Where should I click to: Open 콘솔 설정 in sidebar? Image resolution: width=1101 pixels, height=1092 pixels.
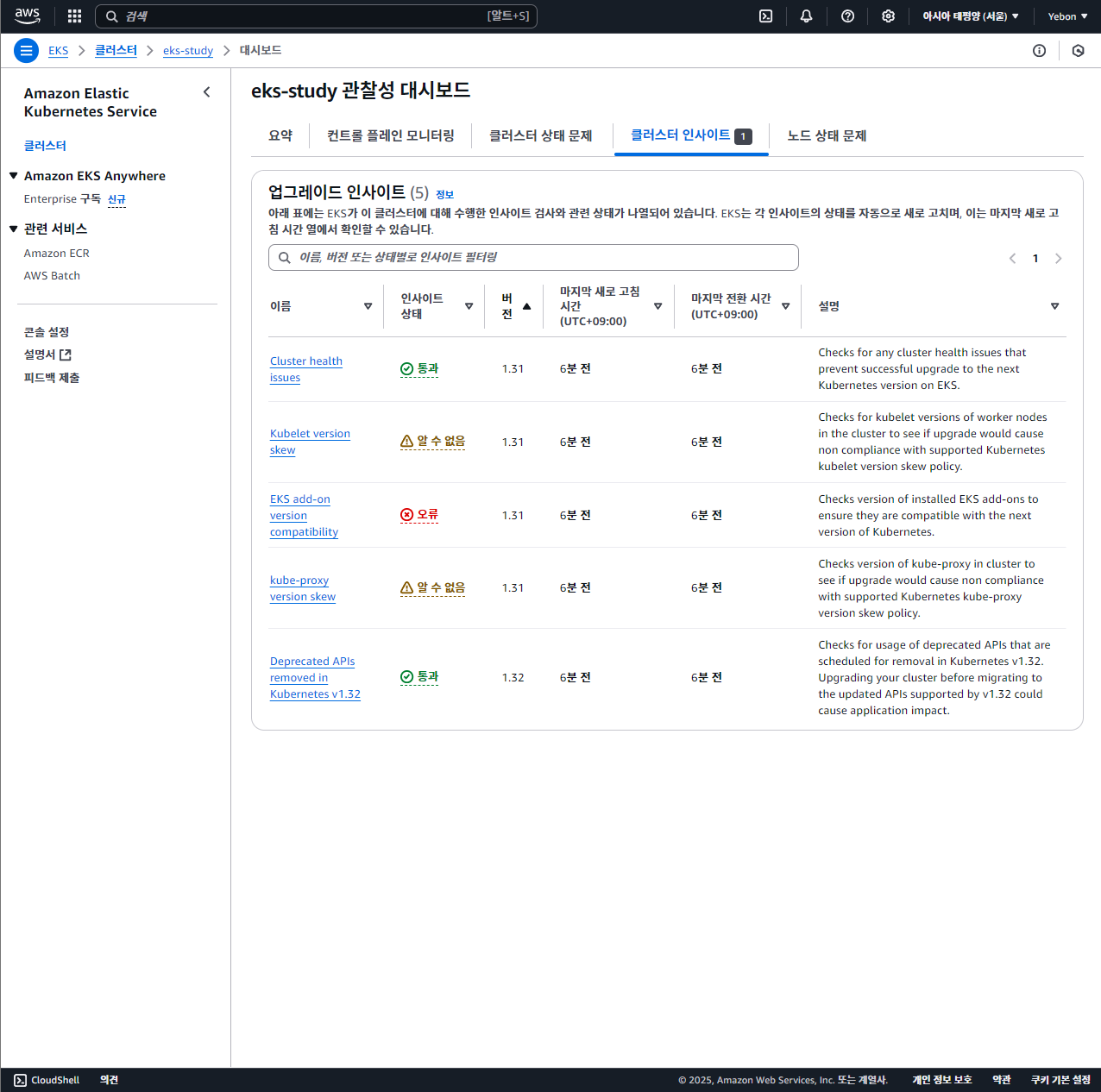[x=47, y=332]
